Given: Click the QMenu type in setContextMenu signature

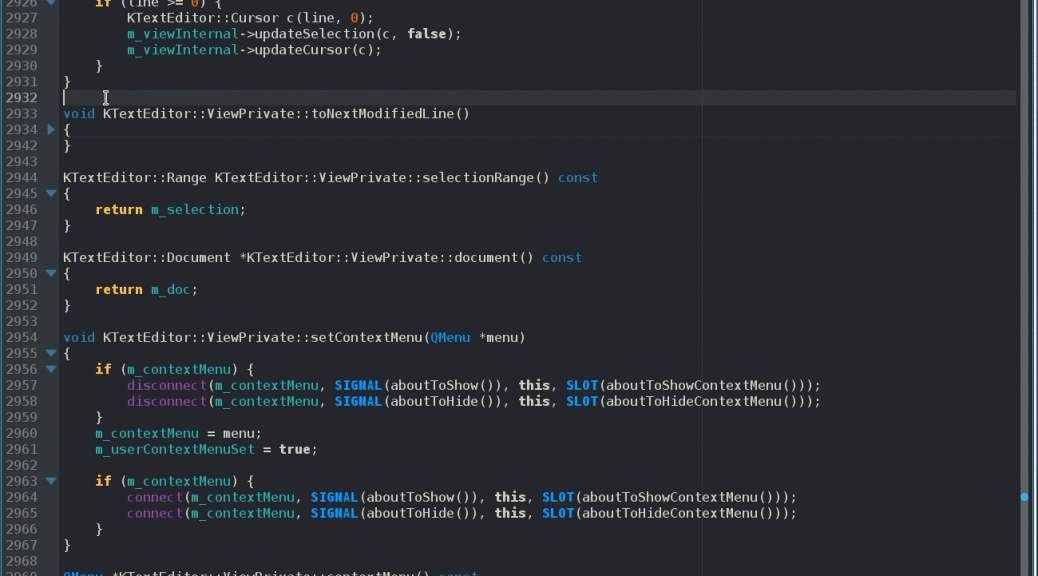Looking at the screenshot, I should [x=450, y=338].
